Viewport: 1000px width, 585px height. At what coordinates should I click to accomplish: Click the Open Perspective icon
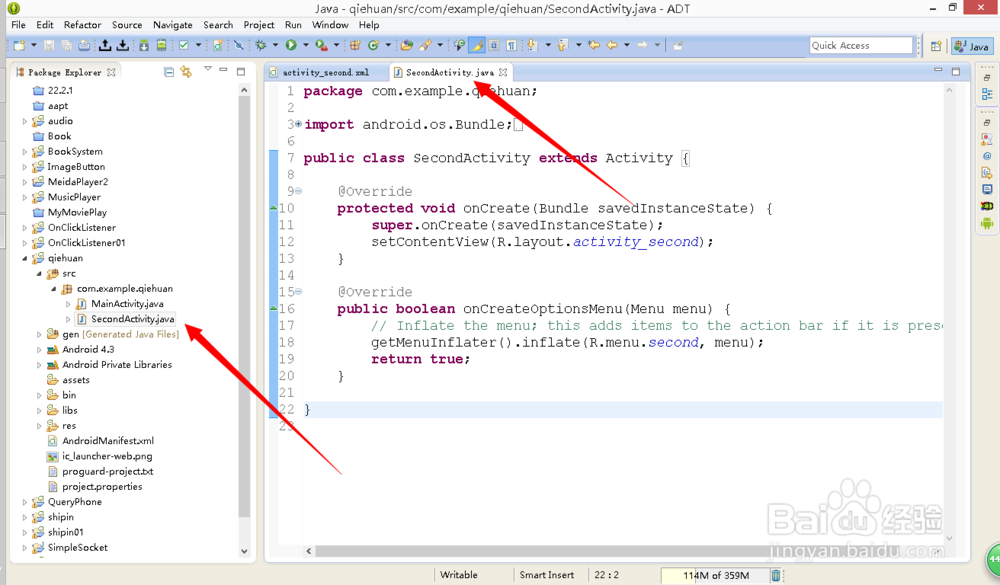(x=936, y=46)
